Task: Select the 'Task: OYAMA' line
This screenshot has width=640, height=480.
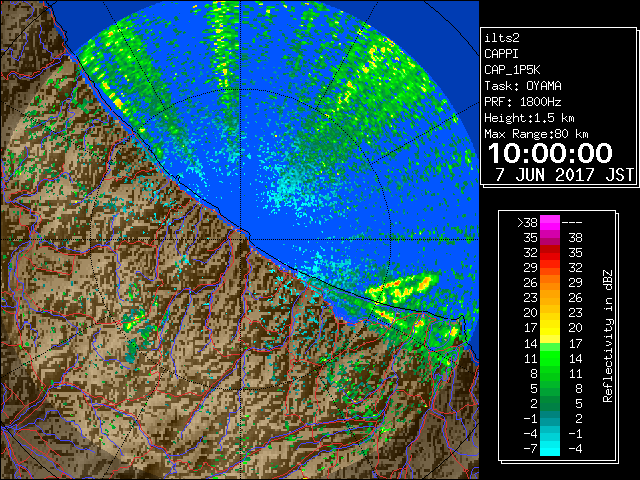Action: 523,86
